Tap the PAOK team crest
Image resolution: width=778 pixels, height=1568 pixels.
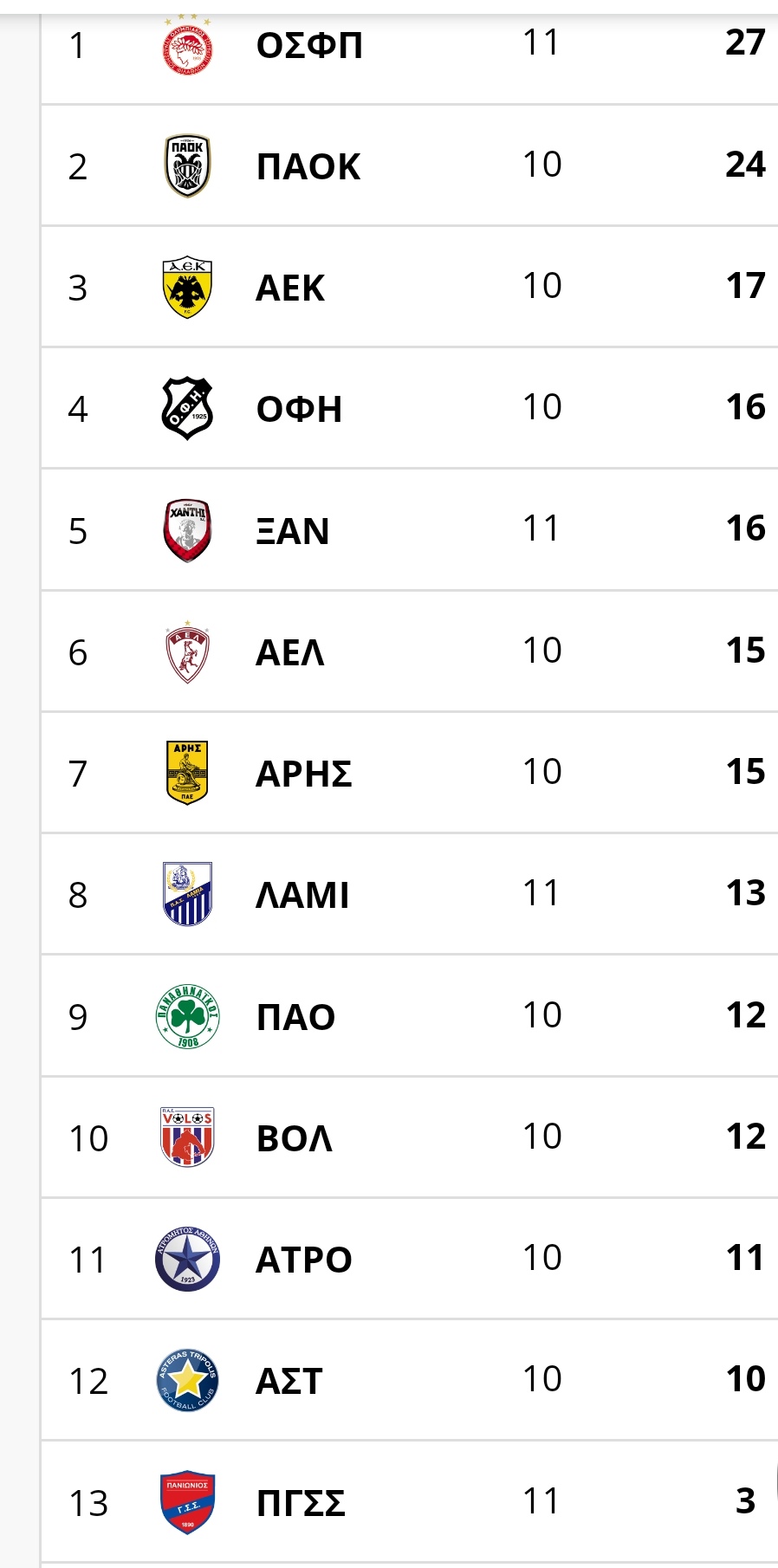(x=187, y=165)
